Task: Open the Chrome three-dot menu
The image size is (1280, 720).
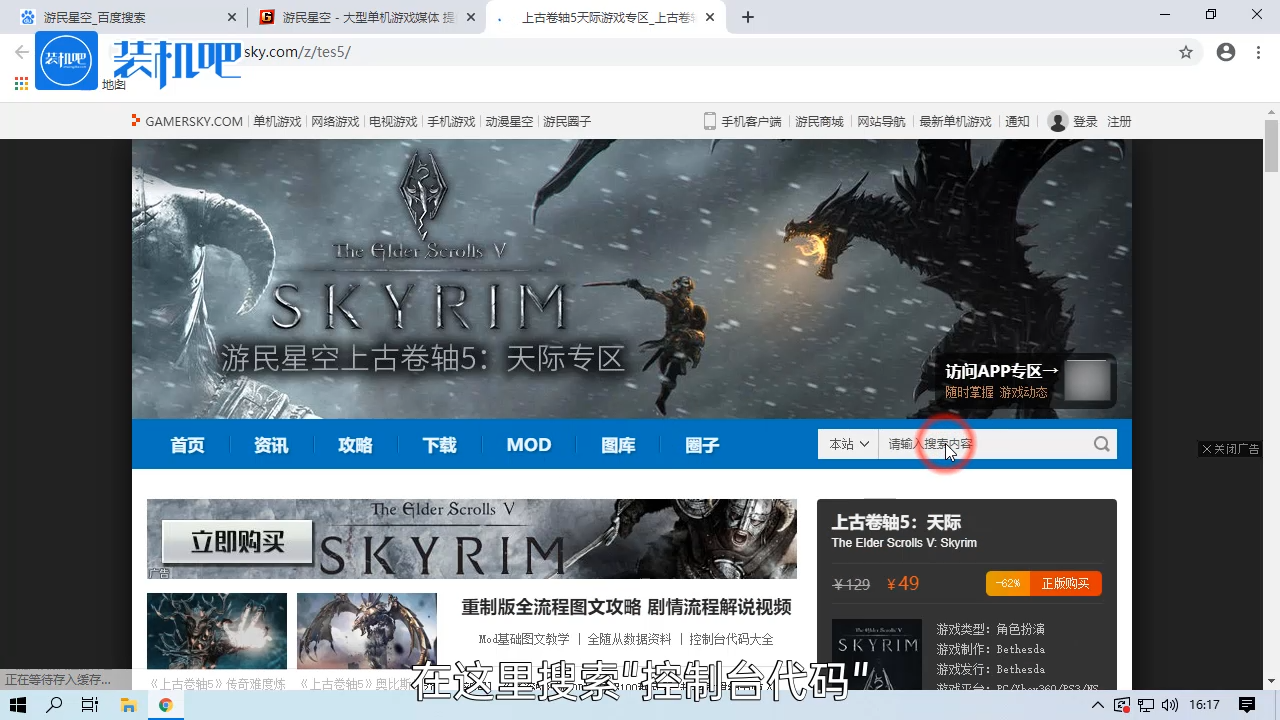Action: coord(1257,52)
